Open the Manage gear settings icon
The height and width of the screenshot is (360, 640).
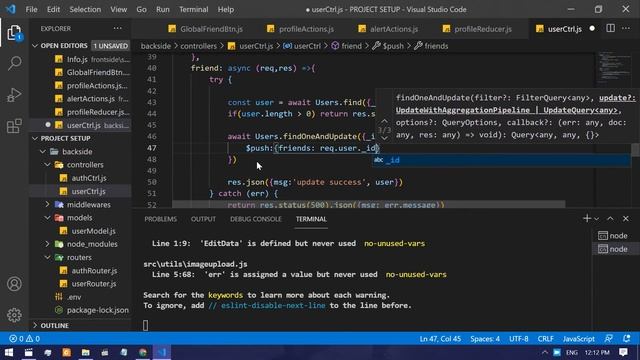point(14,315)
